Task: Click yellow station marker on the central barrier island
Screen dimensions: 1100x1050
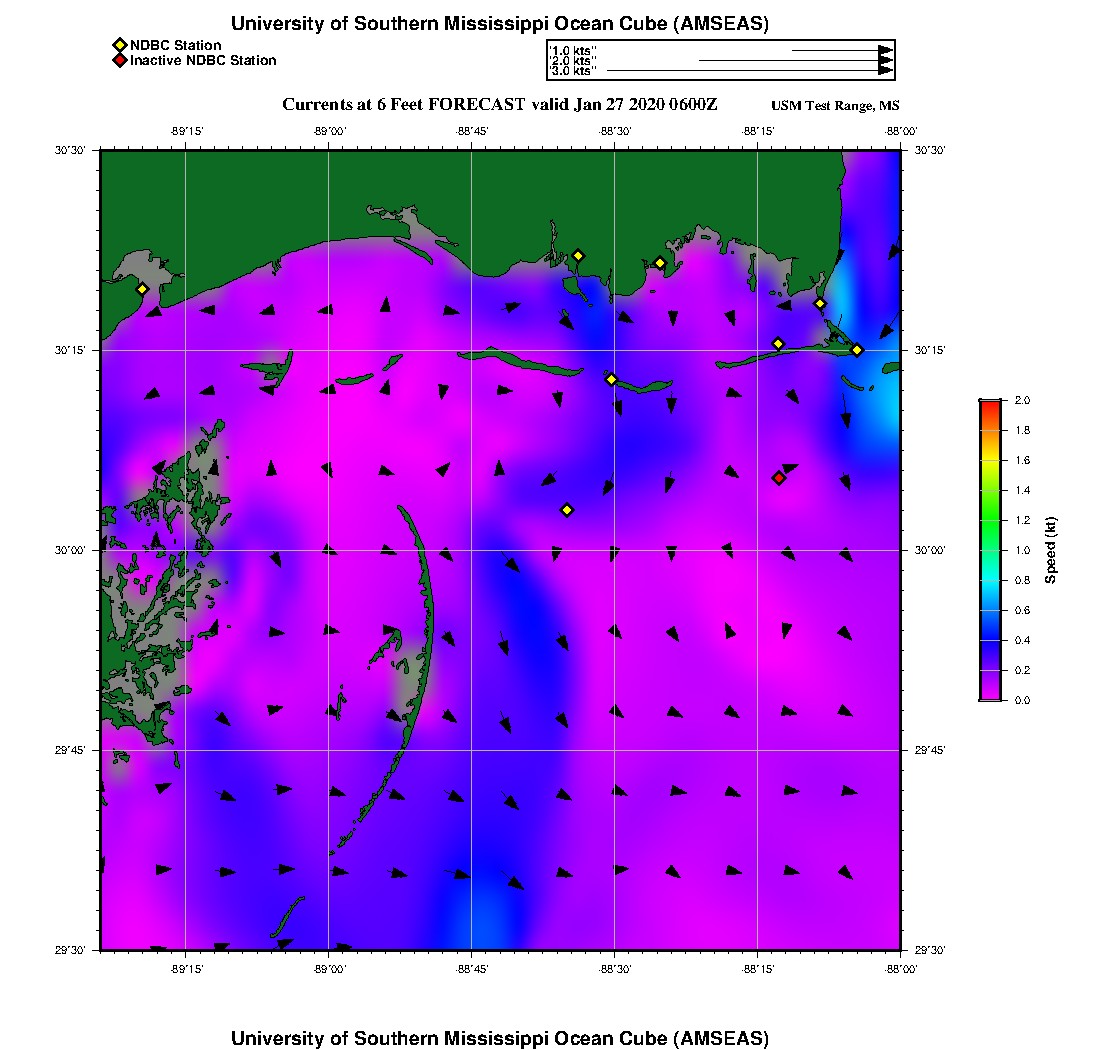Action: [611, 379]
